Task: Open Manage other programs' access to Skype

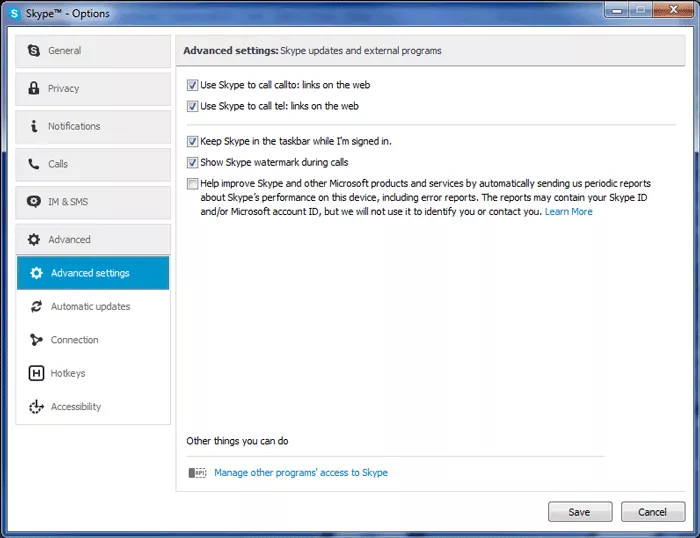Action: [x=301, y=472]
